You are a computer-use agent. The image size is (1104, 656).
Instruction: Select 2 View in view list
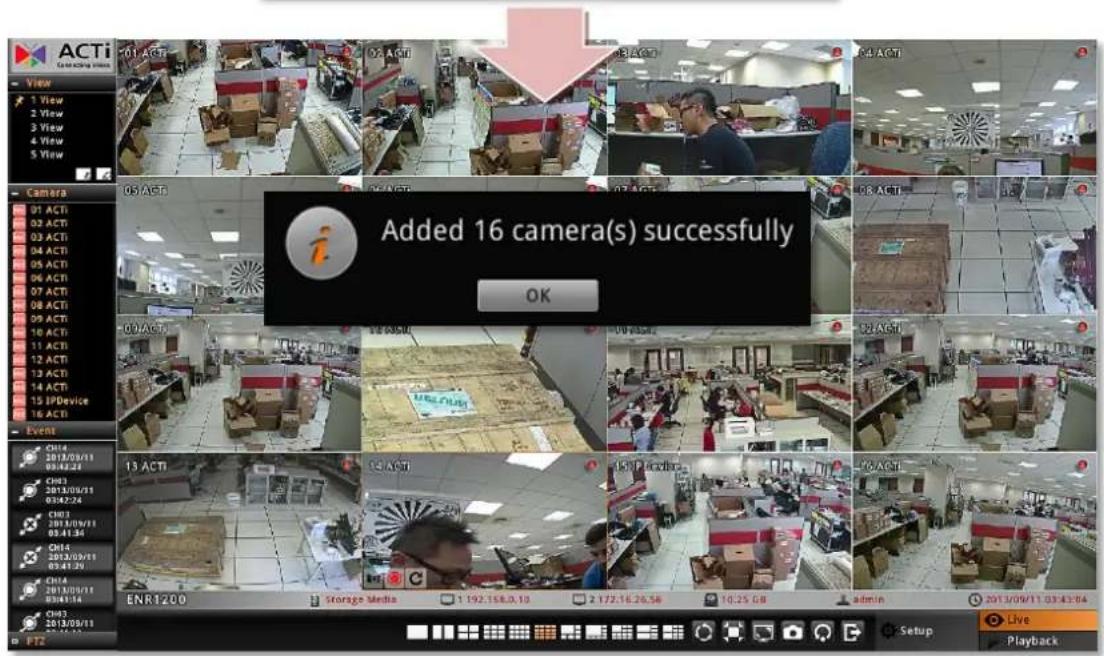pos(46,113)
